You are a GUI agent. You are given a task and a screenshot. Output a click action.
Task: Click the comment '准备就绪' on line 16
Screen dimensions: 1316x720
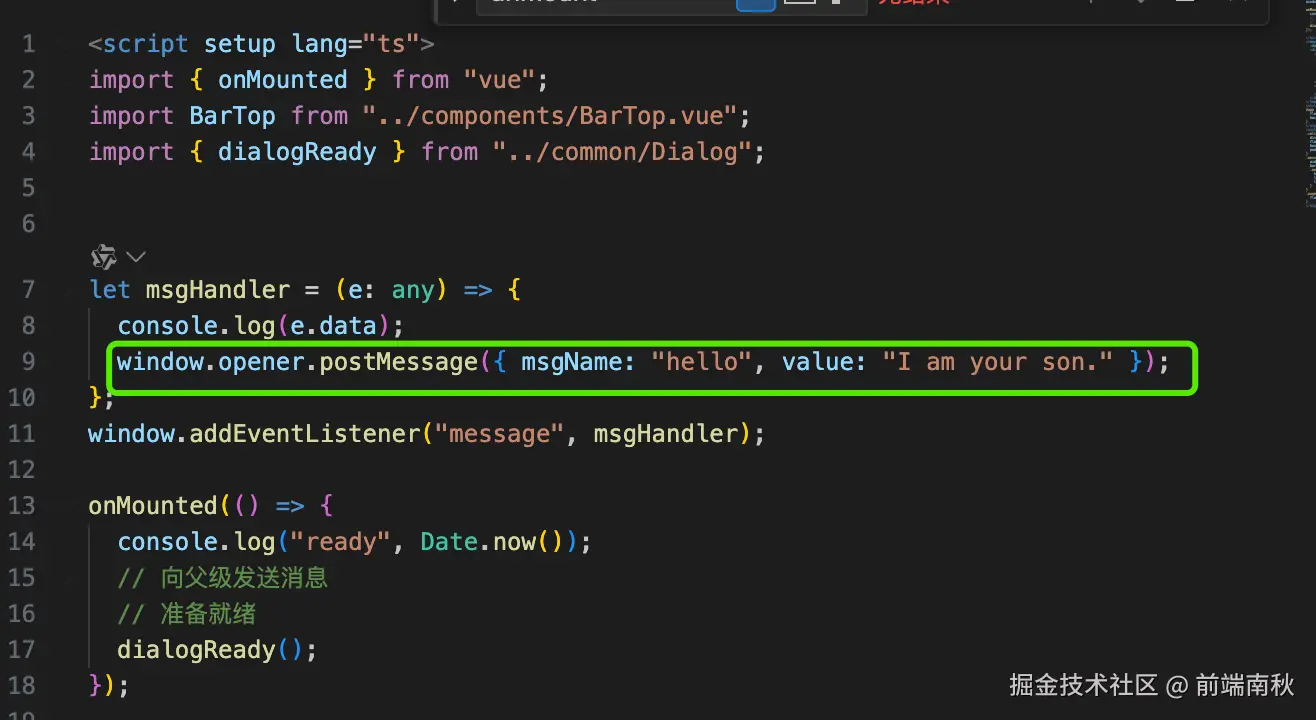209,614
